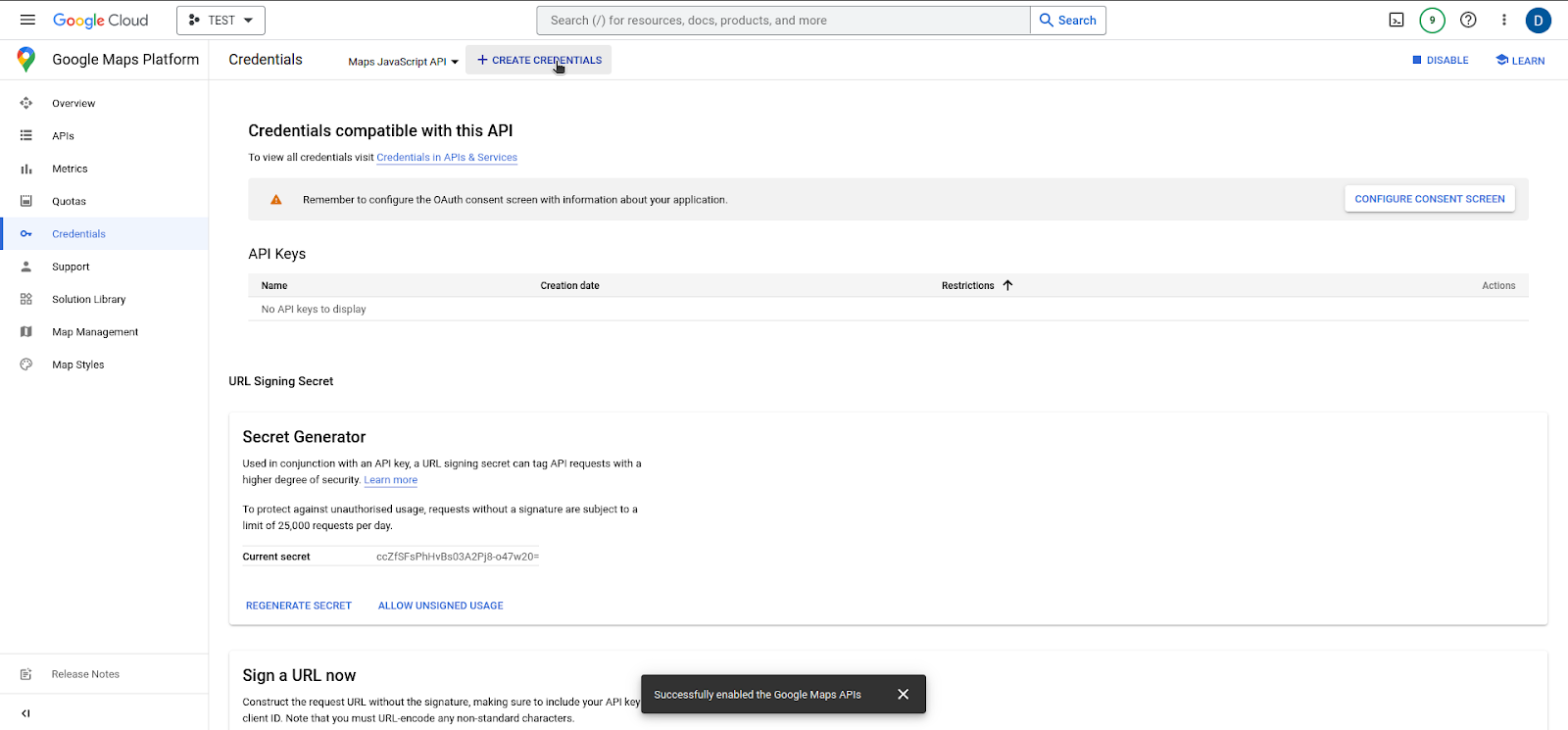
Task: Click the Google Maps Platform pin logo
Action: coord(26,60)
